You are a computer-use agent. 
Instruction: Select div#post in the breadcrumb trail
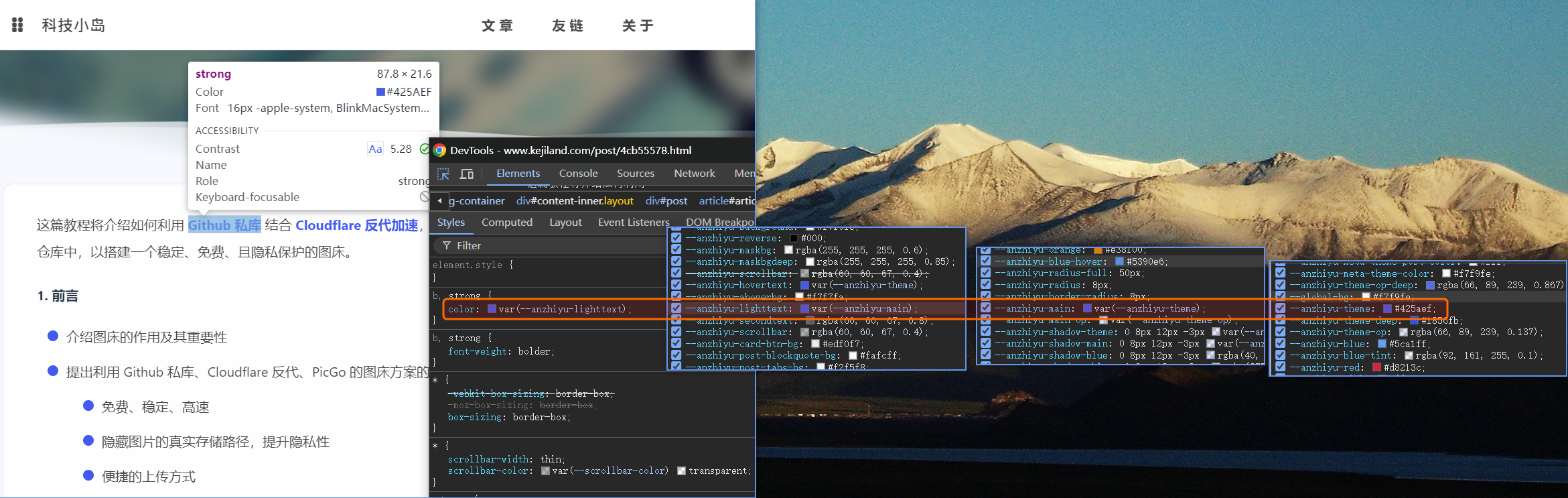pyautogui.click(x=666, y=201)
